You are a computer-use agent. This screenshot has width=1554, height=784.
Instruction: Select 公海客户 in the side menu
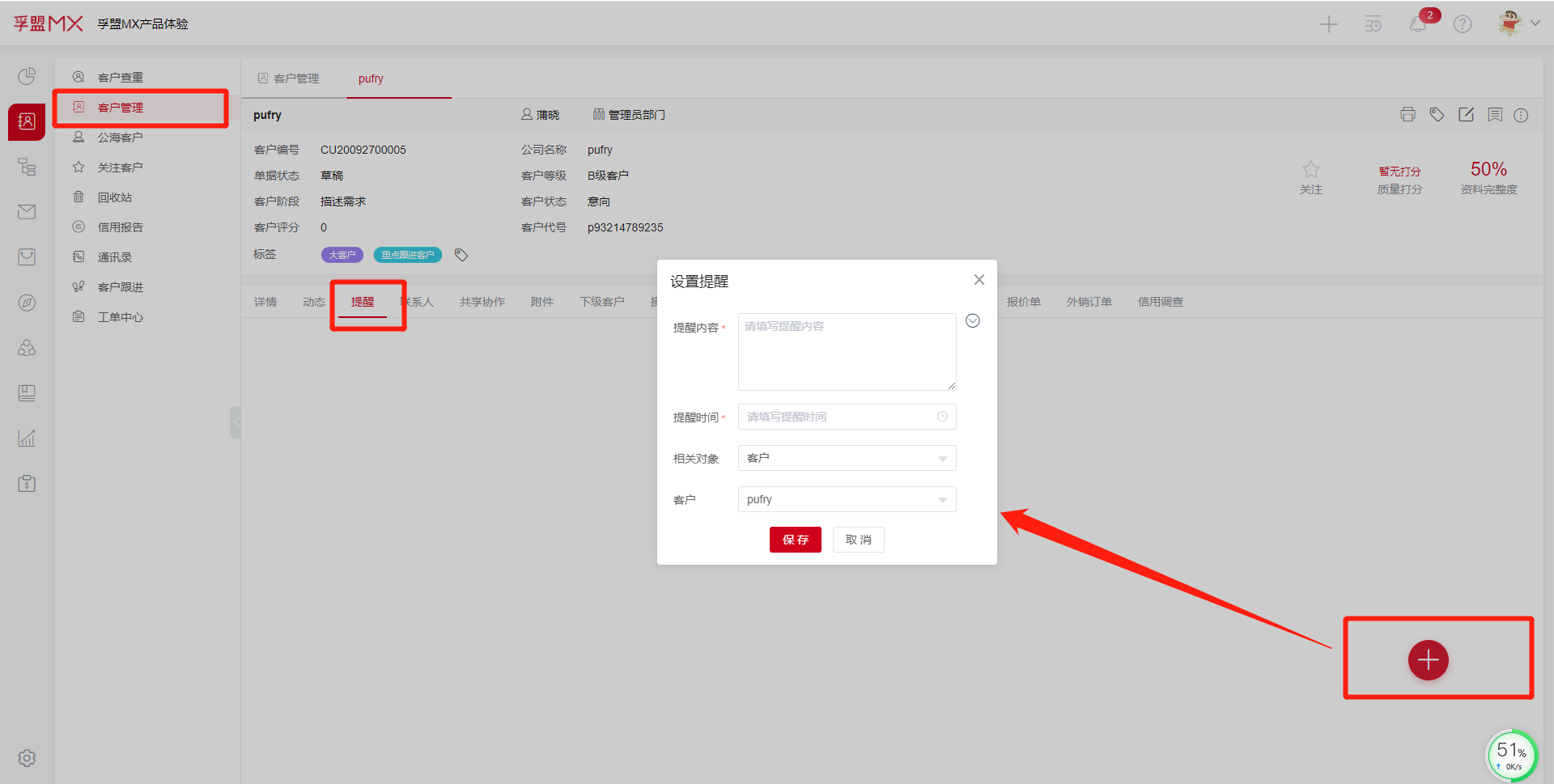click(x=120, y=138)
